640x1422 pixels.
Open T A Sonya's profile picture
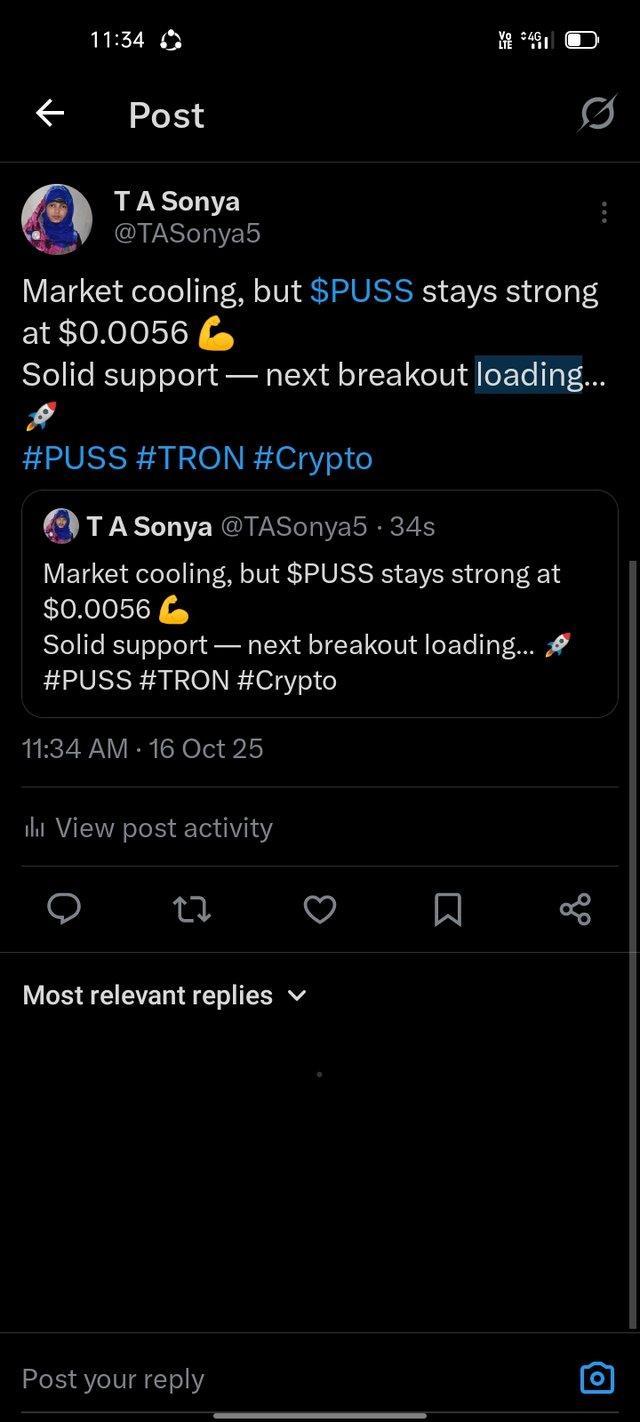[57, 219]
